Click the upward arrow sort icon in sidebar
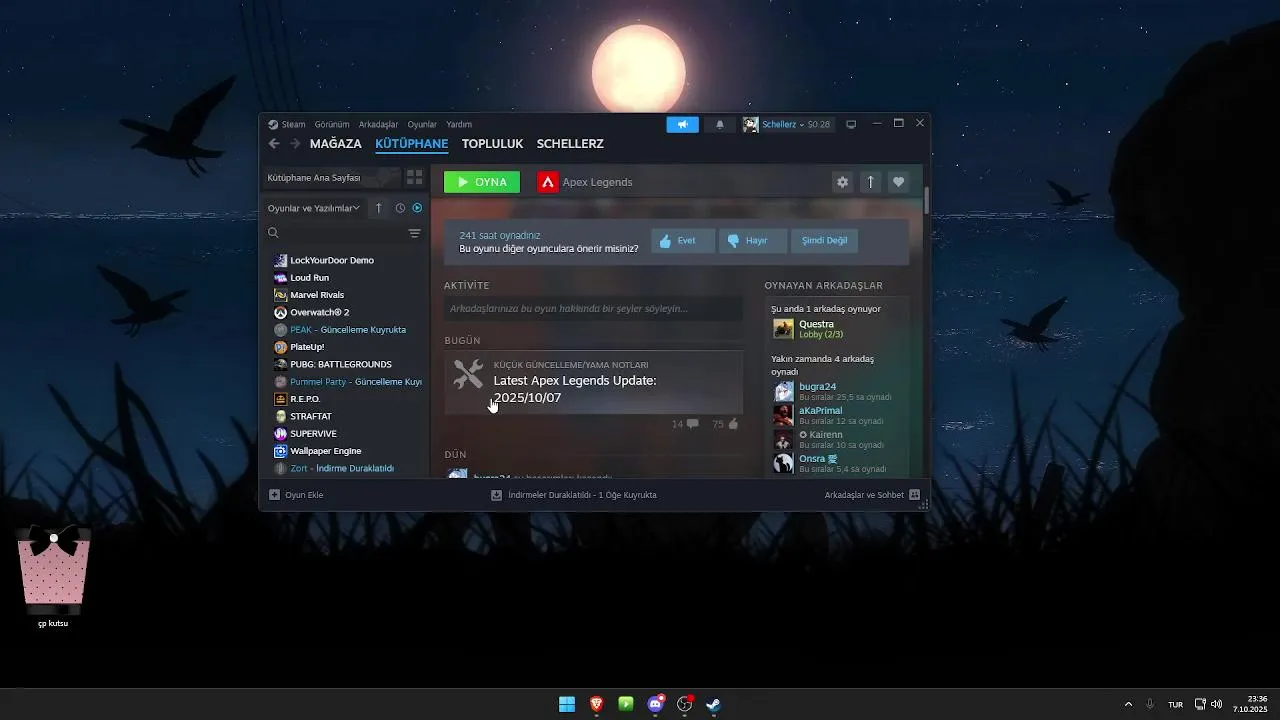The height and width of the screenshot is (720, 1280). (x=378, y=208)
